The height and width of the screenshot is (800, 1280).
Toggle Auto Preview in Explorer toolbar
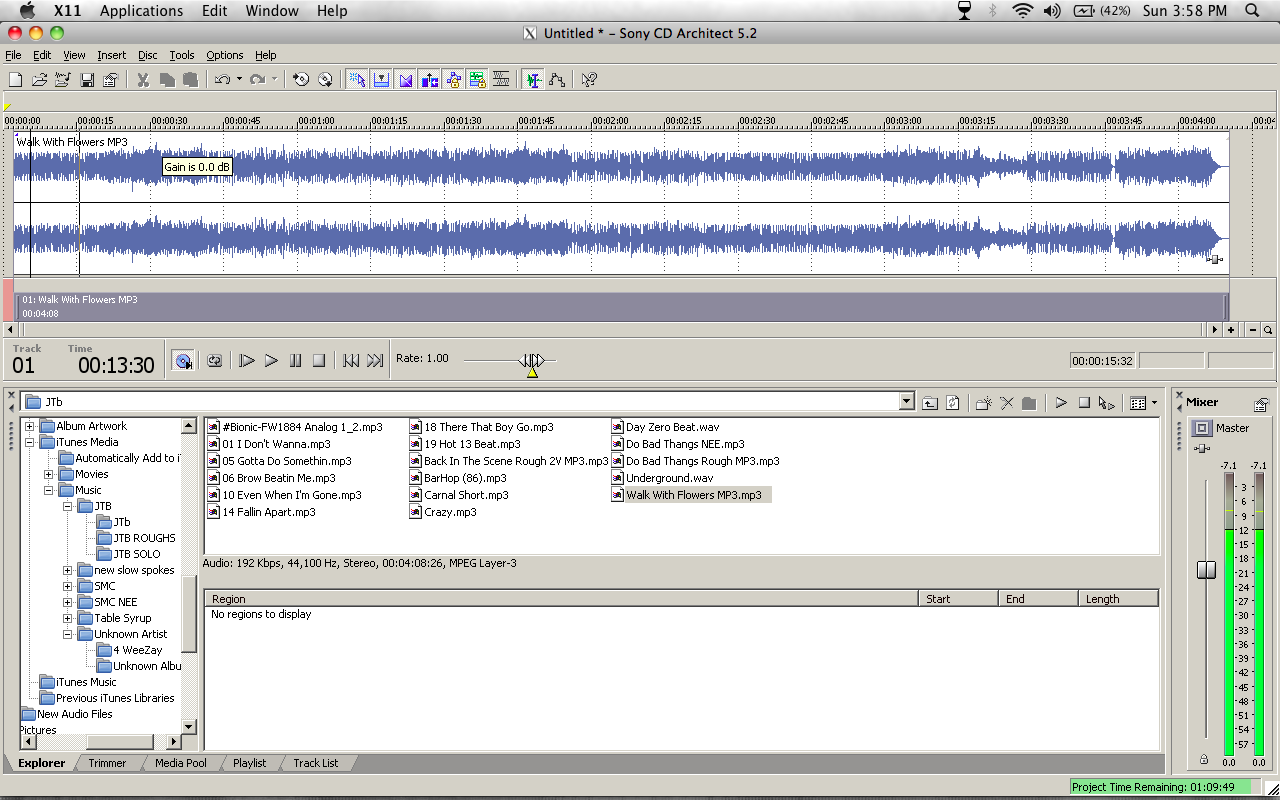point(1106,403)
